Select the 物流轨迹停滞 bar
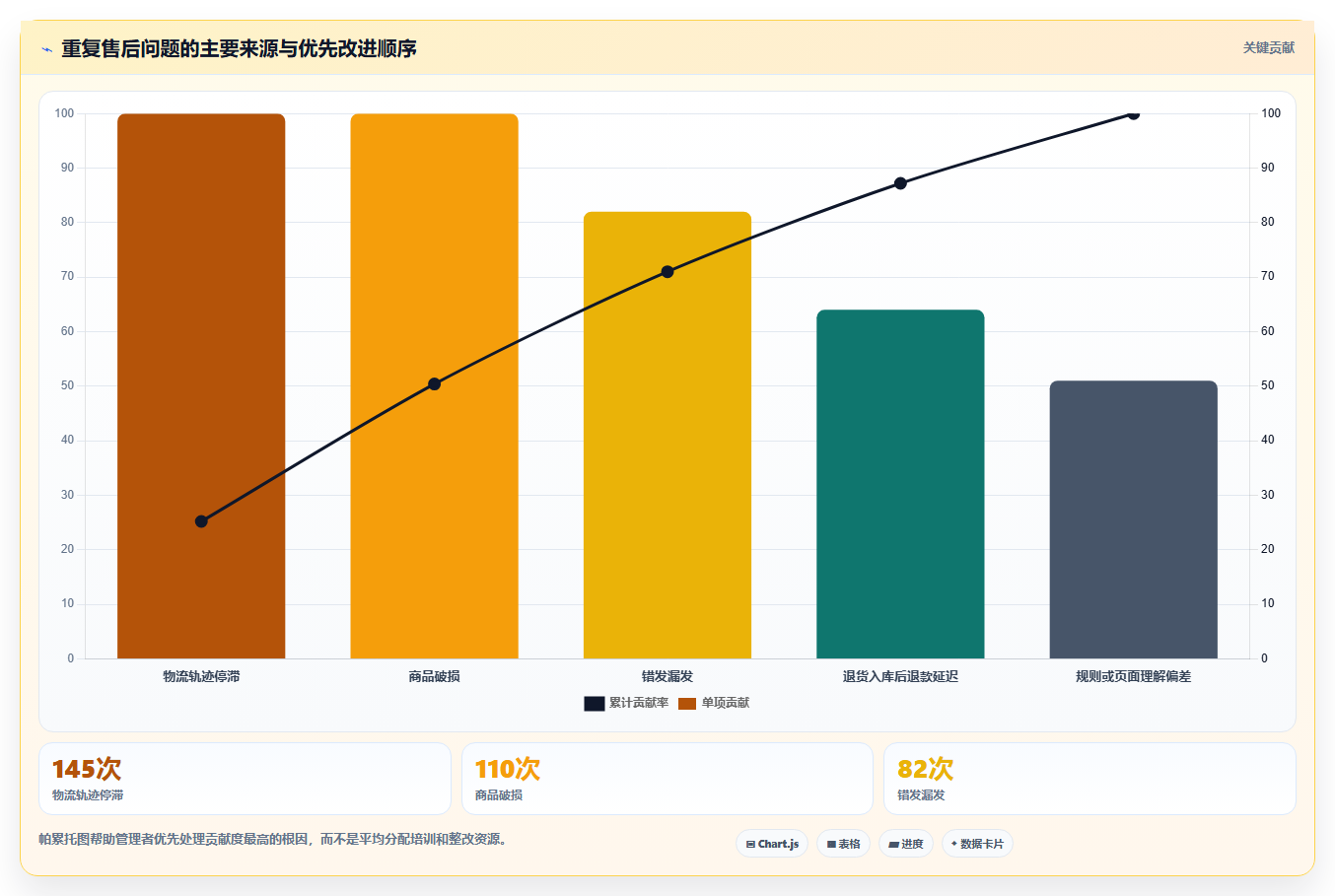1335x896 pixels. 201,385
